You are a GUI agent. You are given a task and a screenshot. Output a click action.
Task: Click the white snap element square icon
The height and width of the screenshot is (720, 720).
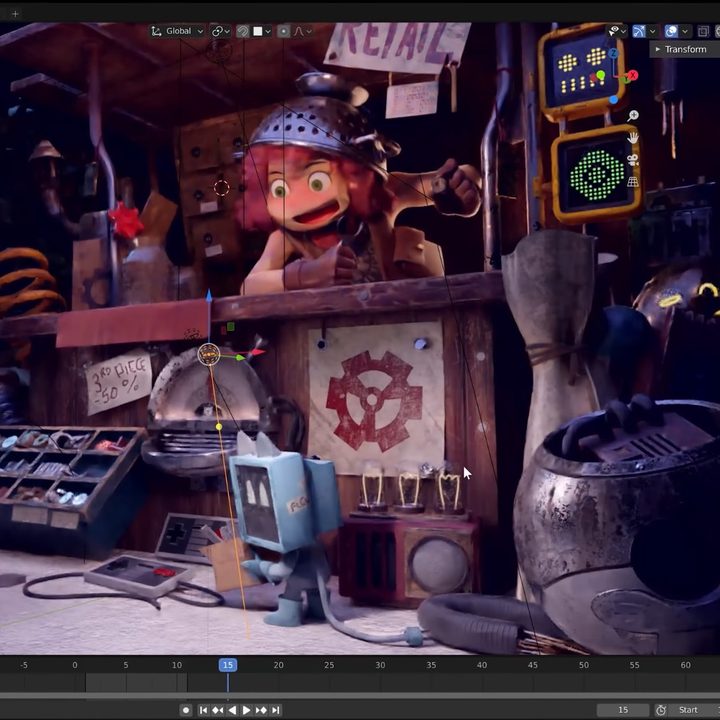click(x=258, y=31)
